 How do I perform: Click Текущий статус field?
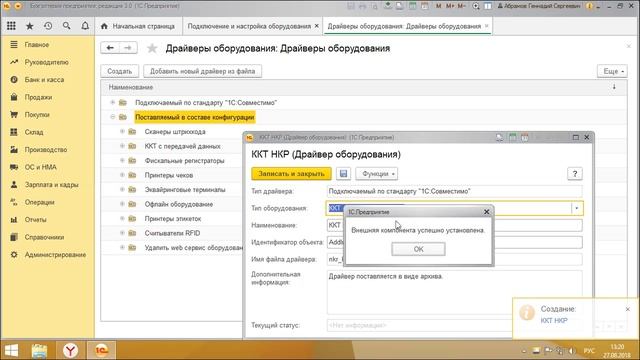(x=419, y=325)
